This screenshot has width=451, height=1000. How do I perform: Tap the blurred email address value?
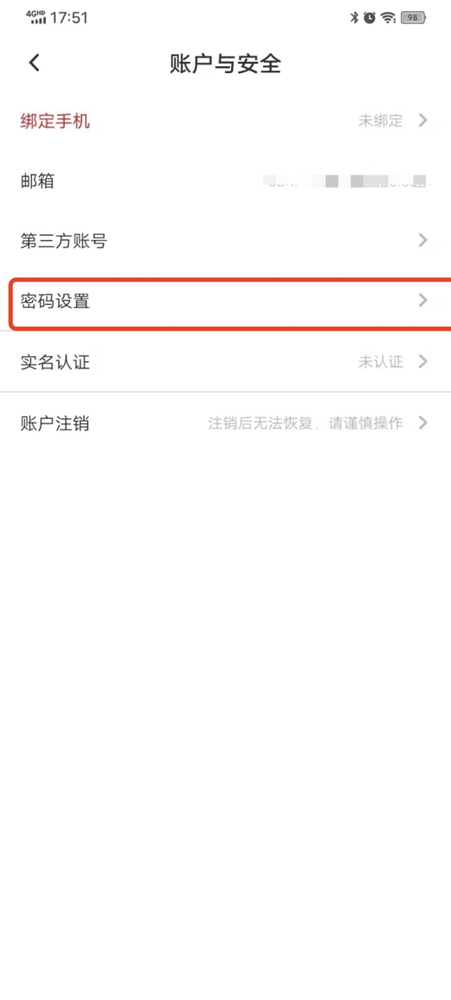[x=348, y=182]
